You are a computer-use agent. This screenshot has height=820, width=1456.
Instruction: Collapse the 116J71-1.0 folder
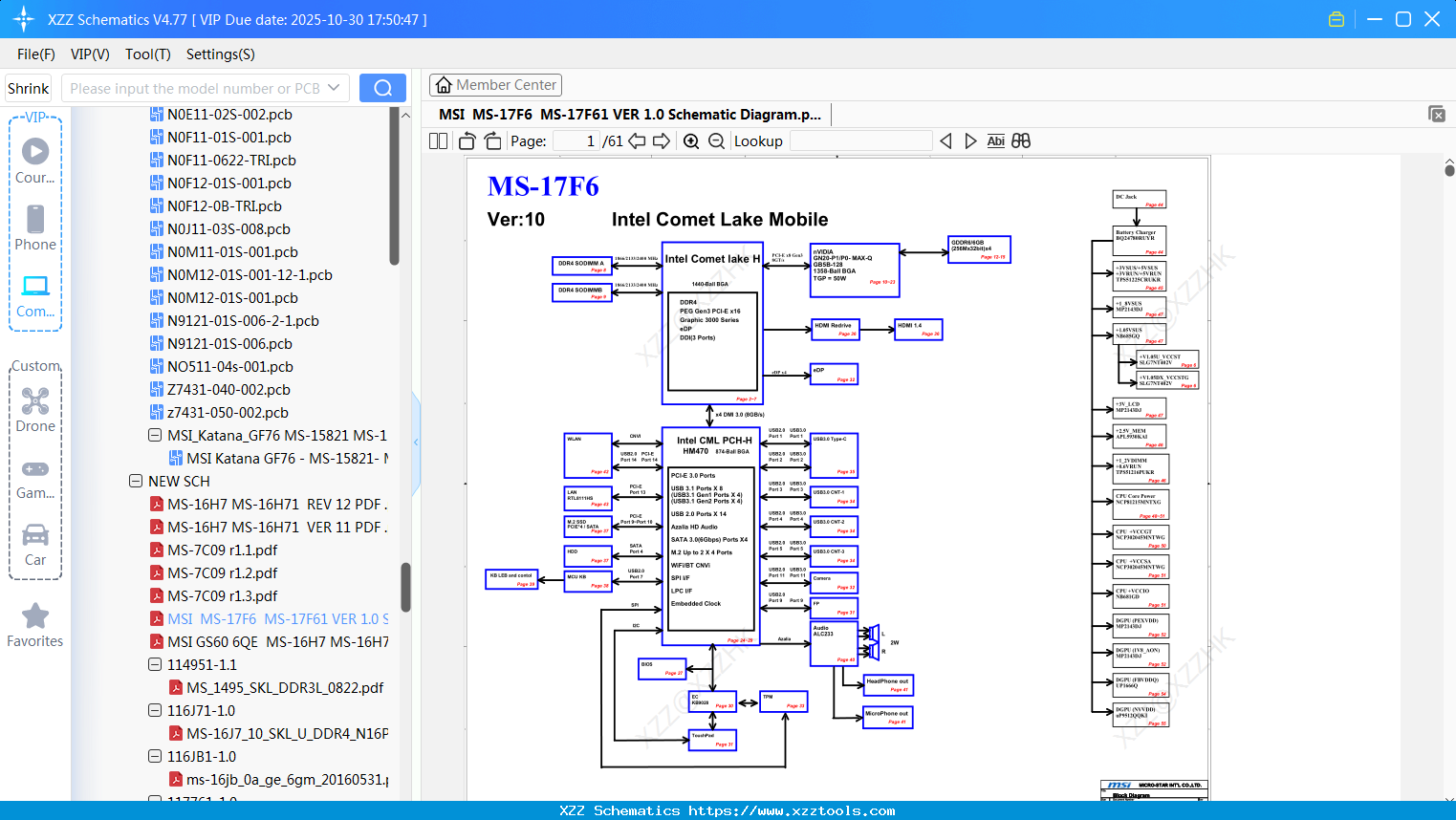pos(155,711)
